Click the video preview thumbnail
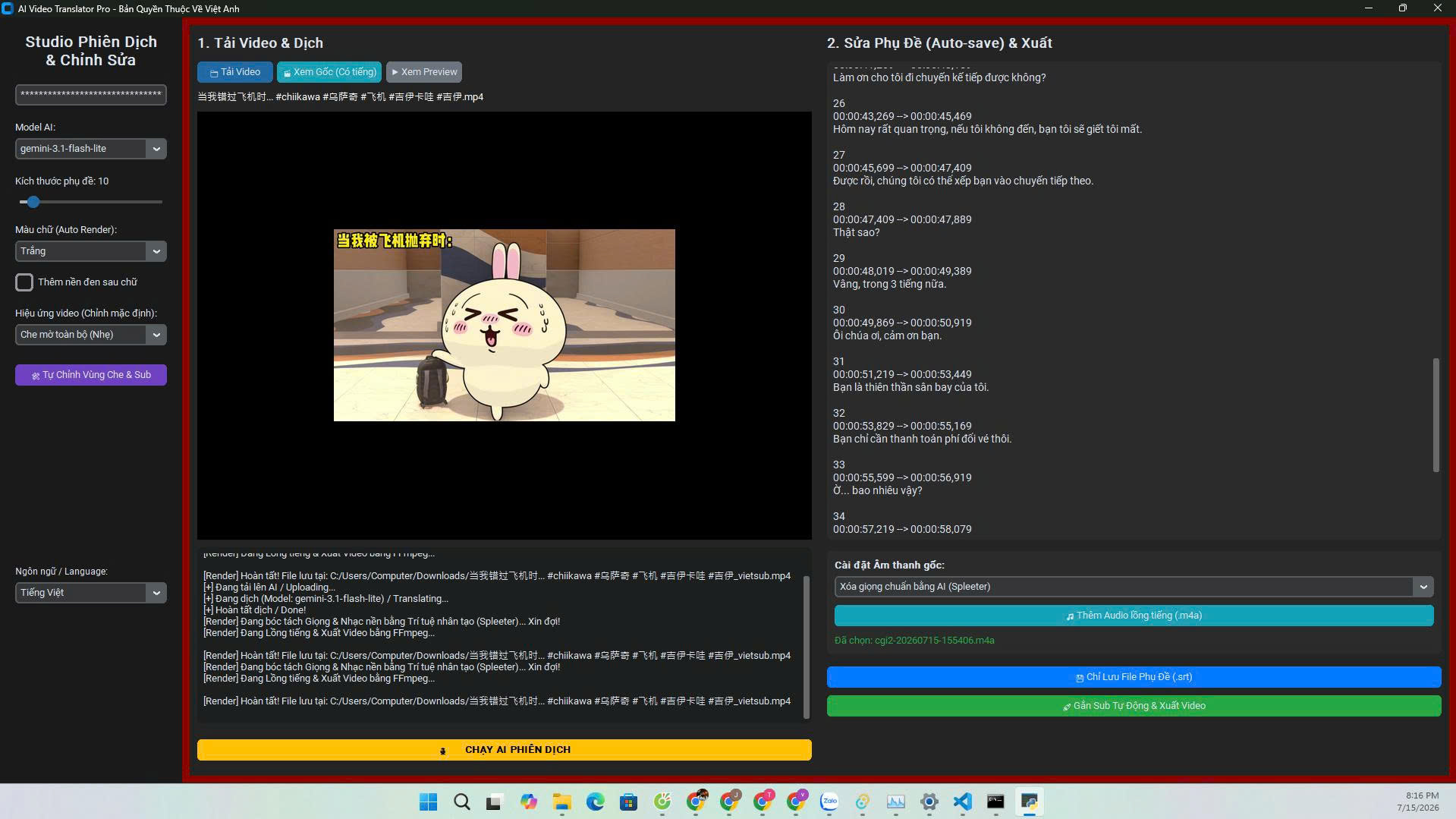The image size is (1456, 819). coord(505,325)
